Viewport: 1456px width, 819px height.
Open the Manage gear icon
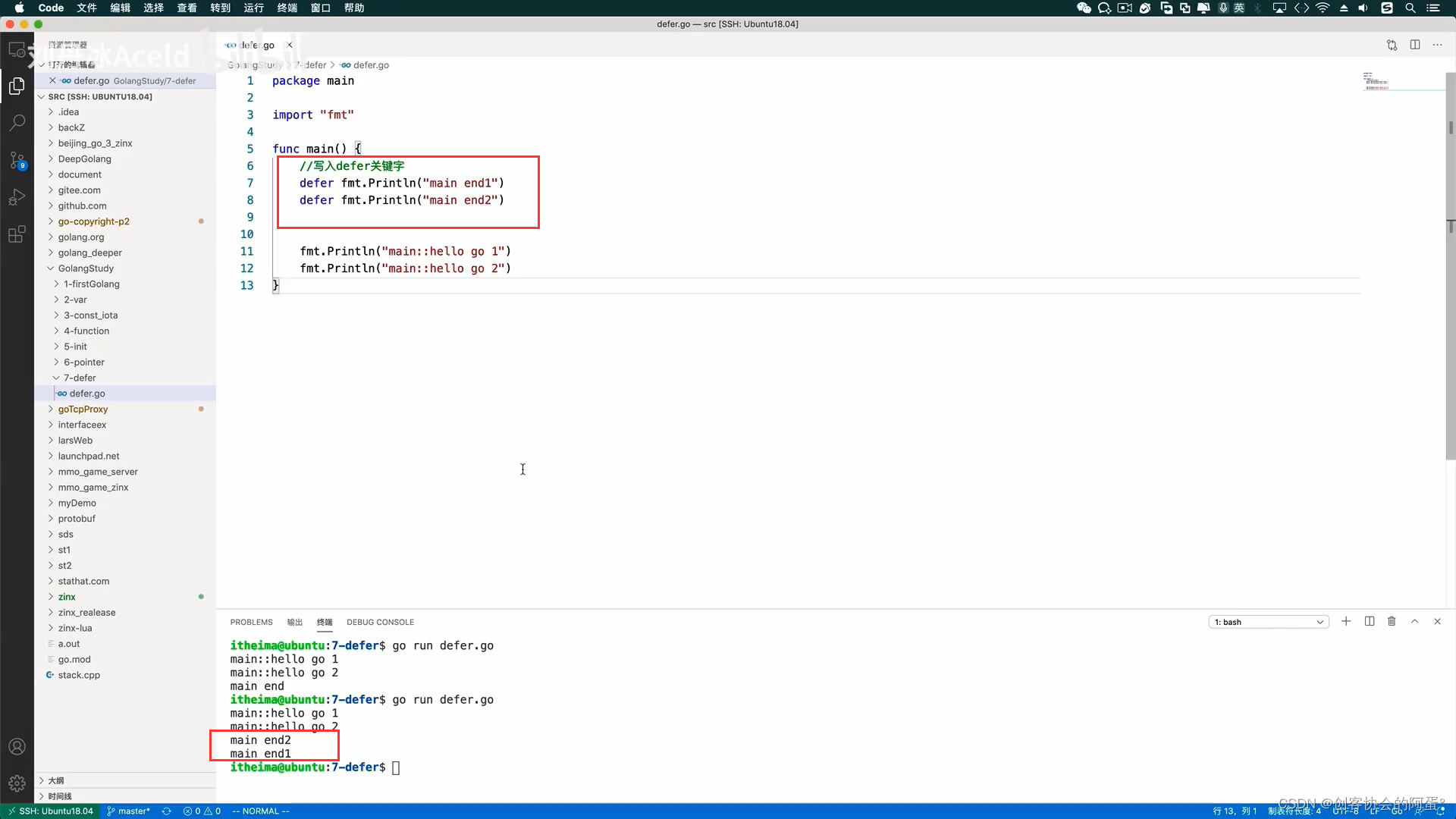tap(17, 783)
